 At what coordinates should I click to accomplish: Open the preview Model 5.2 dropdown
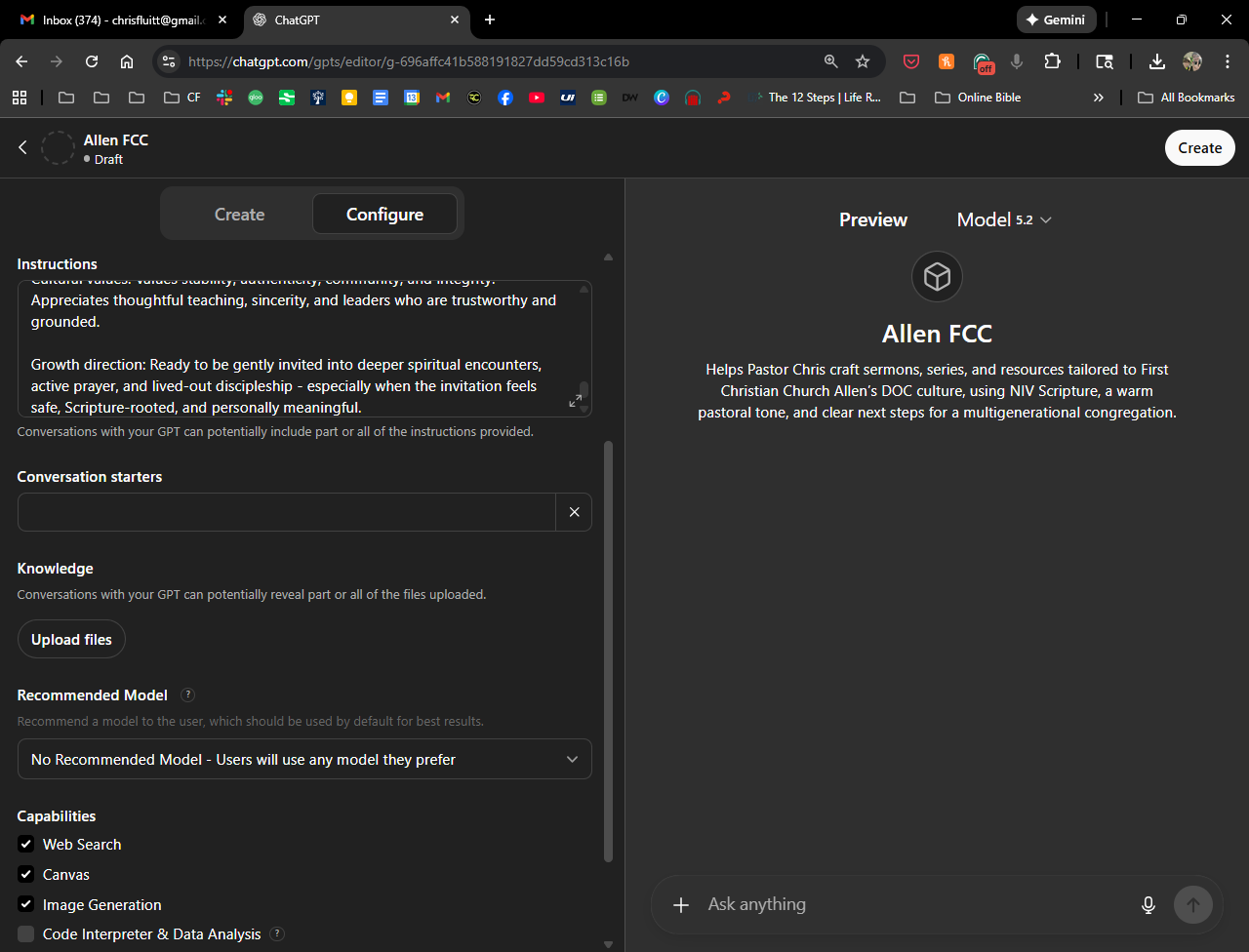(x=1004, y=220)
